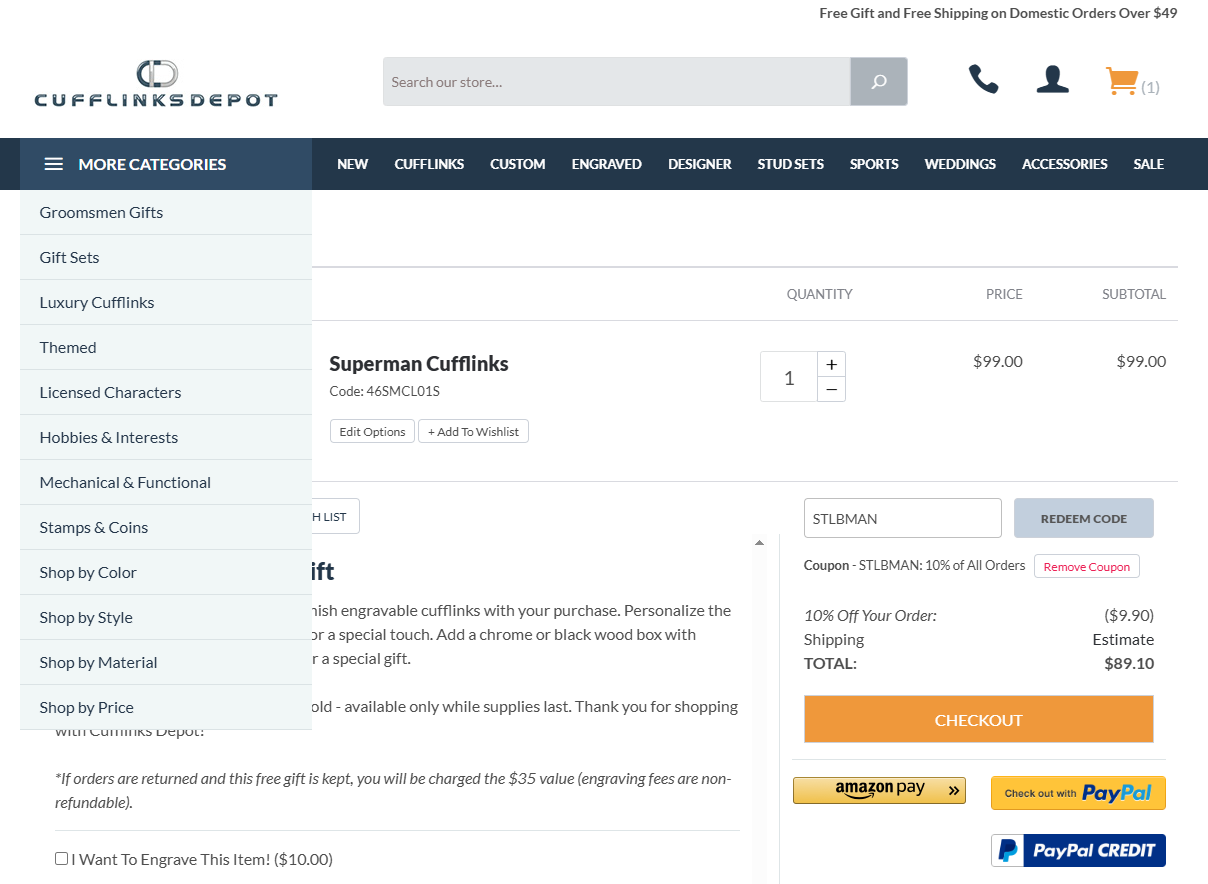Viewport: 1208px width, 884px height.
Task: Collapse the More Categories dropdown
Action: [166, 164]
